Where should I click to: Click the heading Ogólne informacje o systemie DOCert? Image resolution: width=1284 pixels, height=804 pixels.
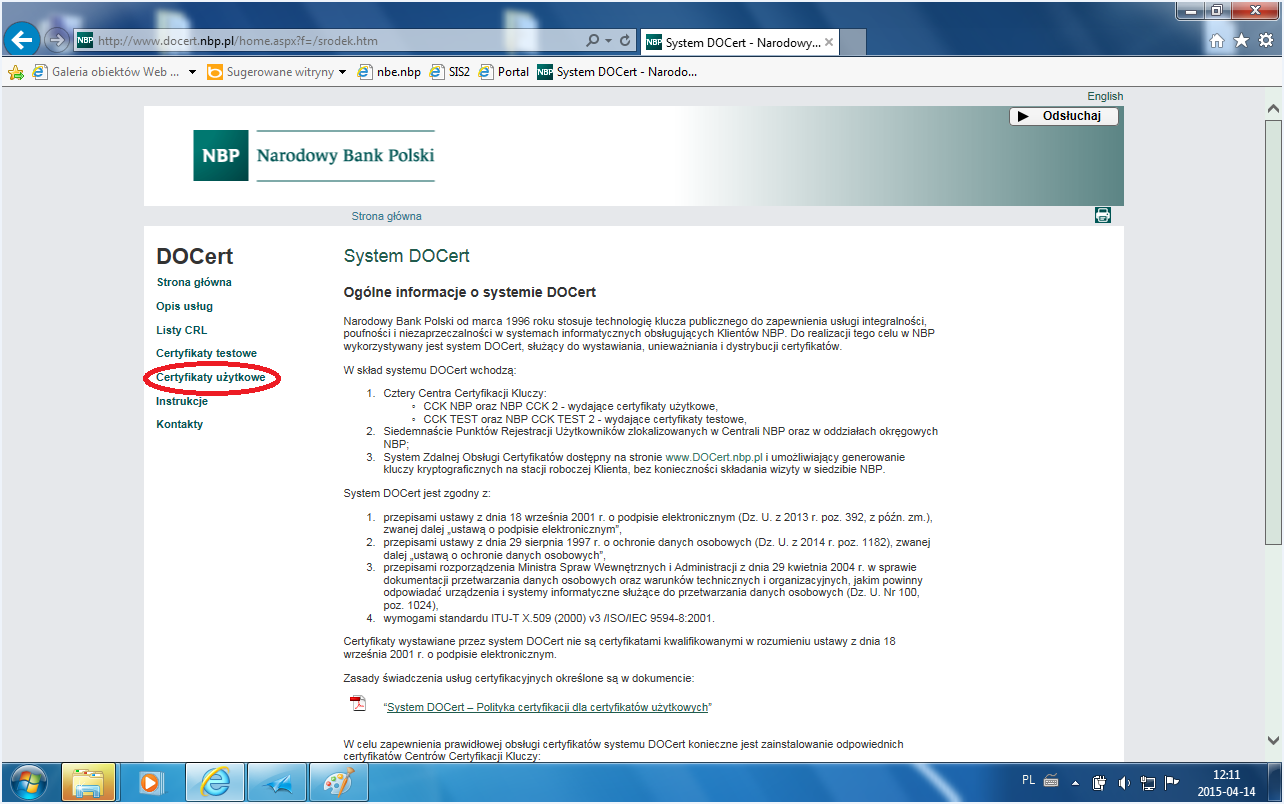tap(470, 292)
